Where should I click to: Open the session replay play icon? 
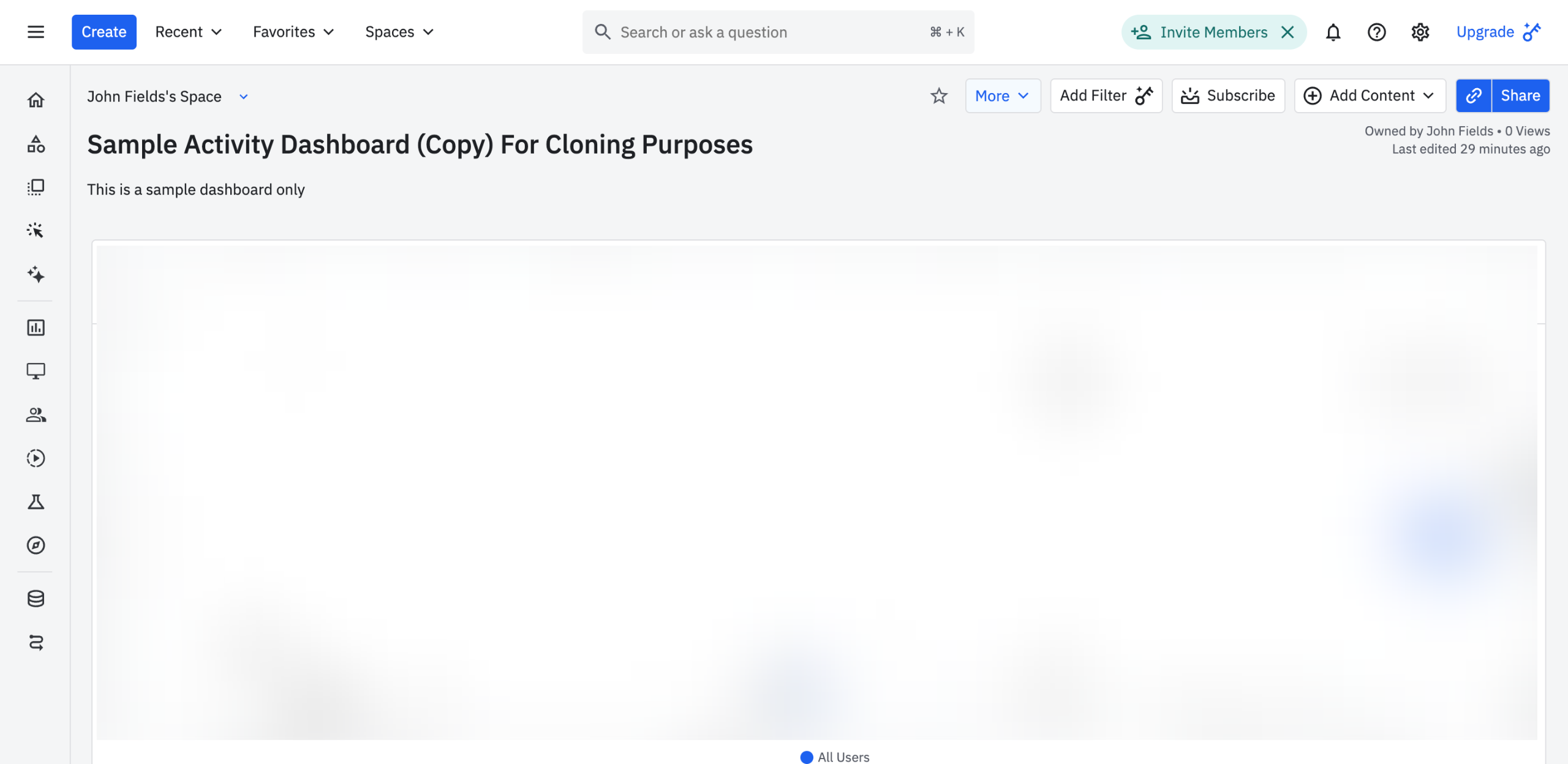pos(36,458)
